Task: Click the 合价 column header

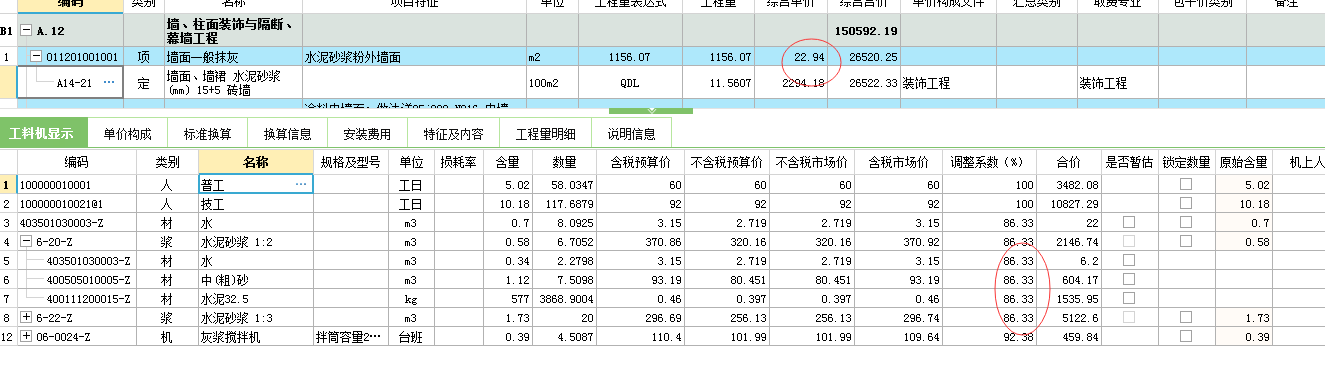Action: 1068,162
